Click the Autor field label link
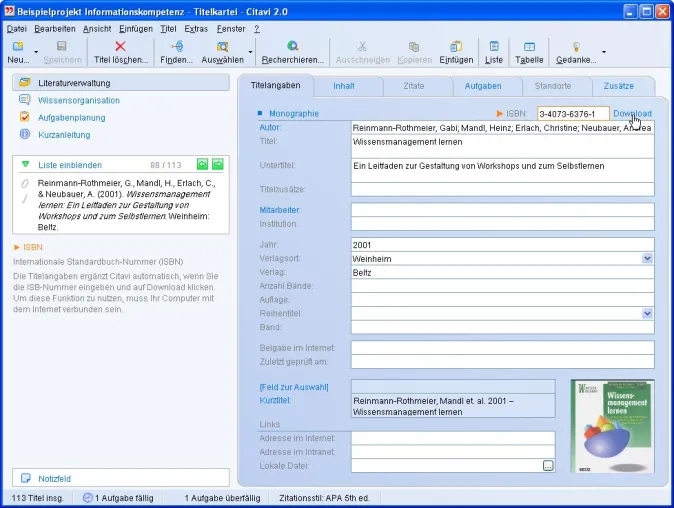674x508 pixels. [270, 127]
